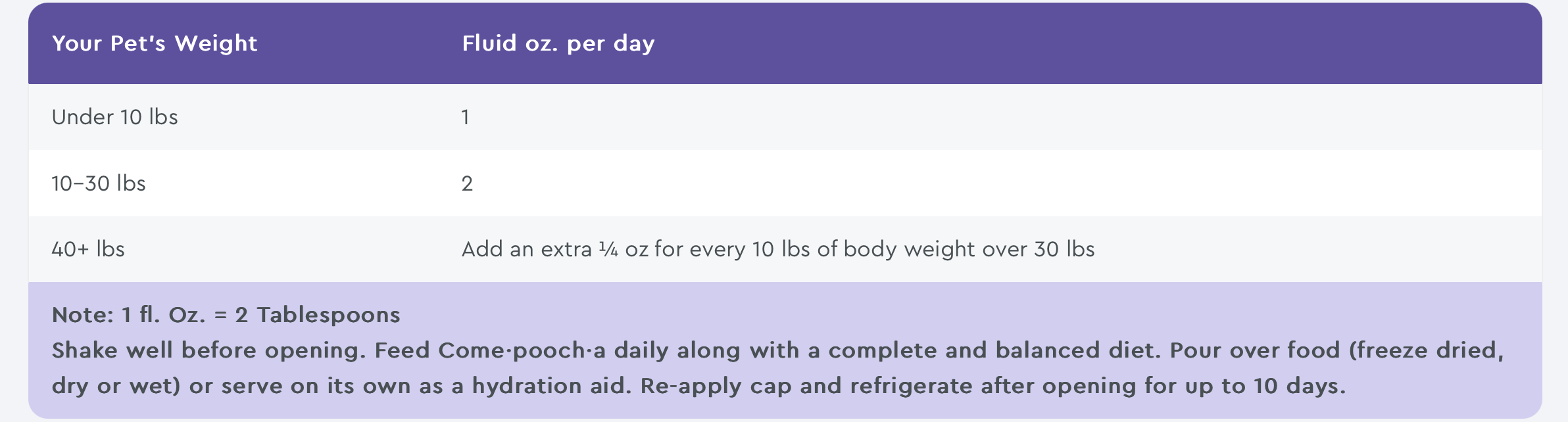The image size is (1568, 422).
Task: Click "(freeze dried," in the note
Action: tap(1426, 350)
